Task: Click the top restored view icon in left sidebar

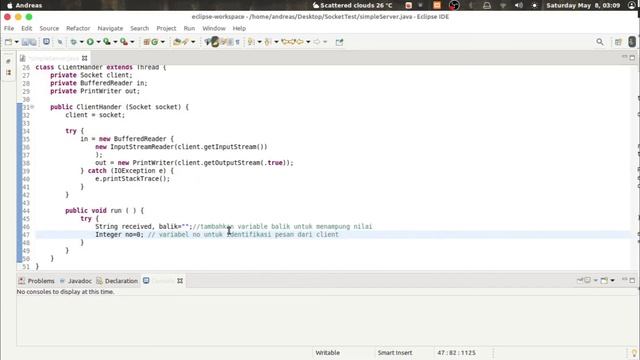Action: click(x=9, y=61)
